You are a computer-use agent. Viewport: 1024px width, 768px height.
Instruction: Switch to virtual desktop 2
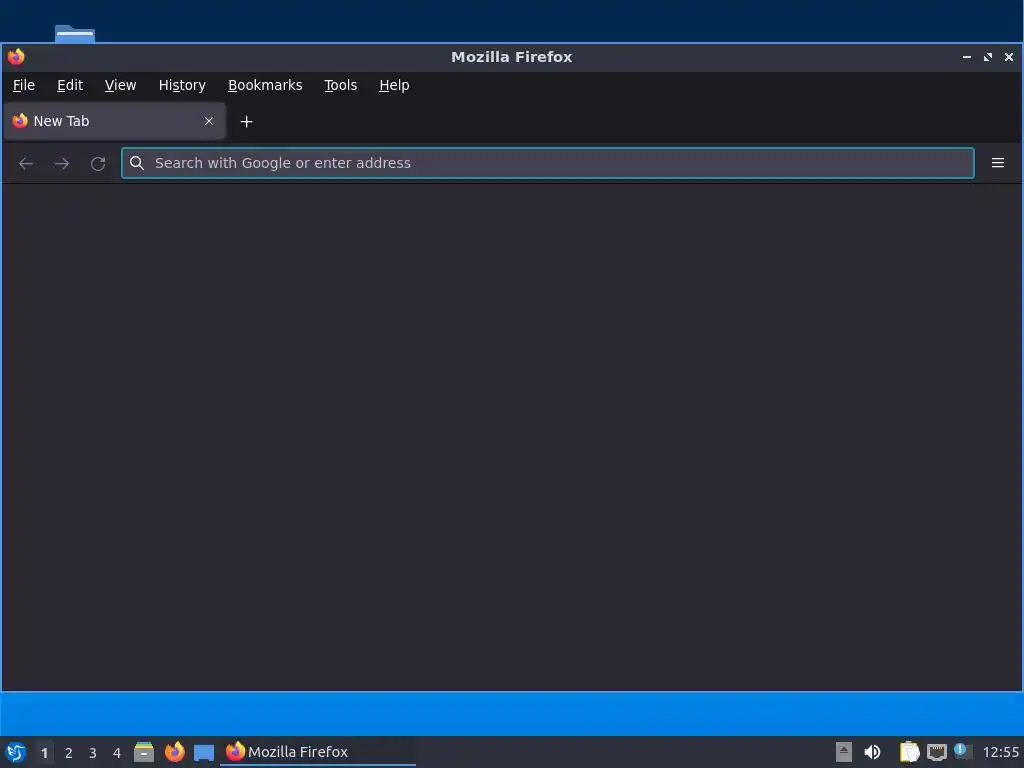coord(69,753)
